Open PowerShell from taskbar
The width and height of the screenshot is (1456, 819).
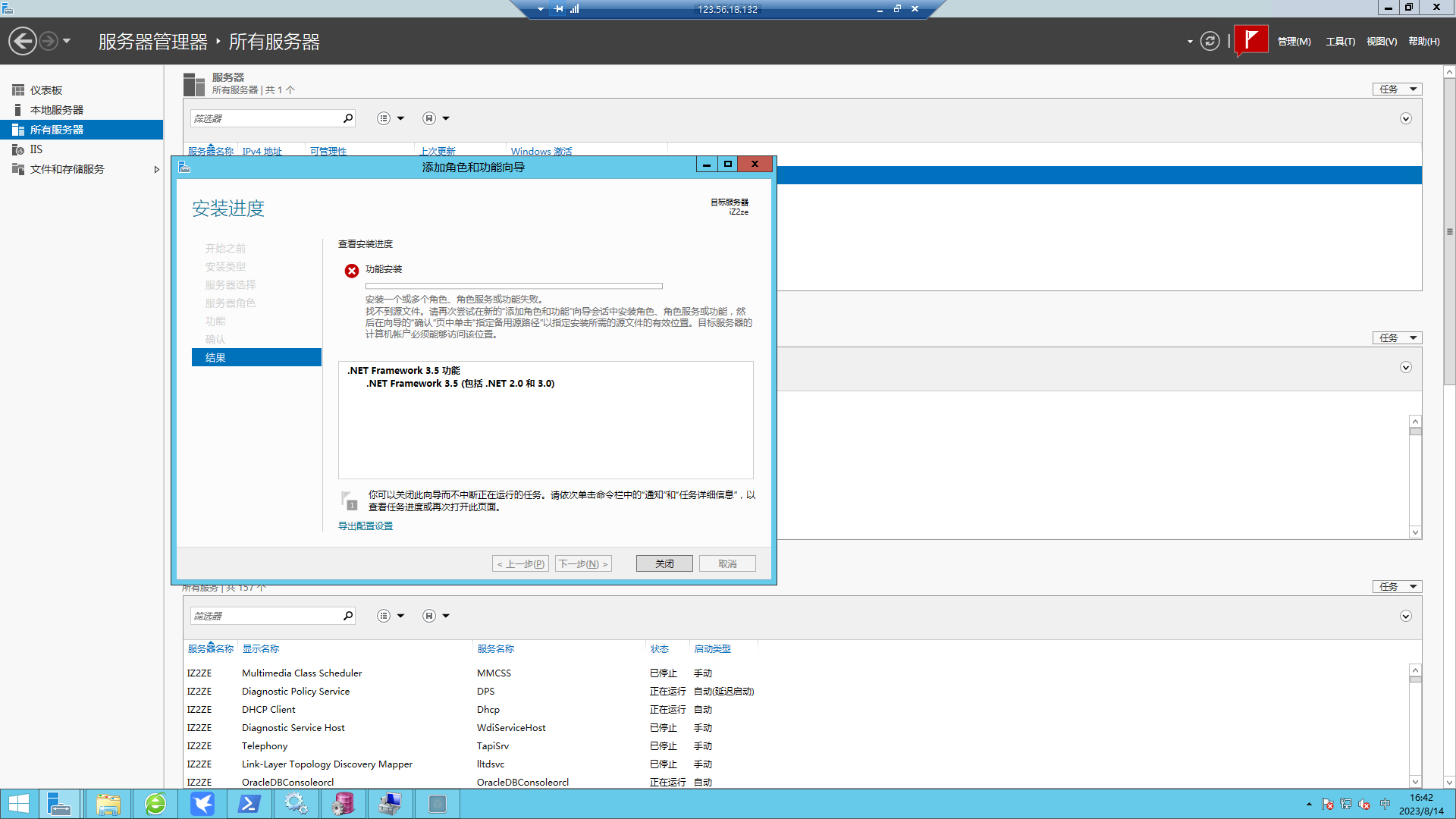pyautogui.click(x=249, y=804)
